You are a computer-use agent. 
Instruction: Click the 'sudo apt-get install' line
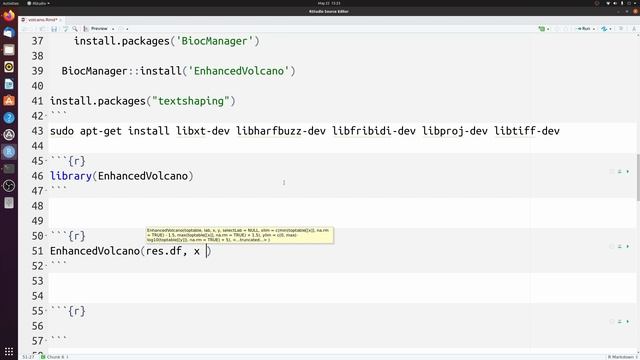pyautogui.click(x=304, y=131)
